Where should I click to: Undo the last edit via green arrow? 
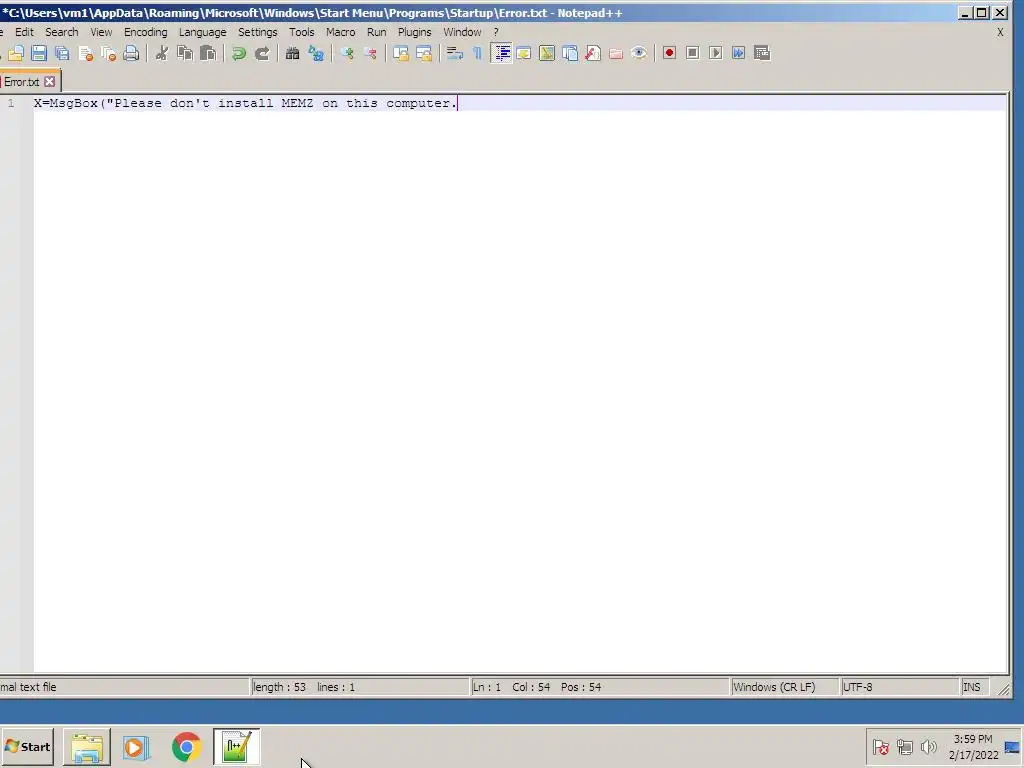pos(239,54)
